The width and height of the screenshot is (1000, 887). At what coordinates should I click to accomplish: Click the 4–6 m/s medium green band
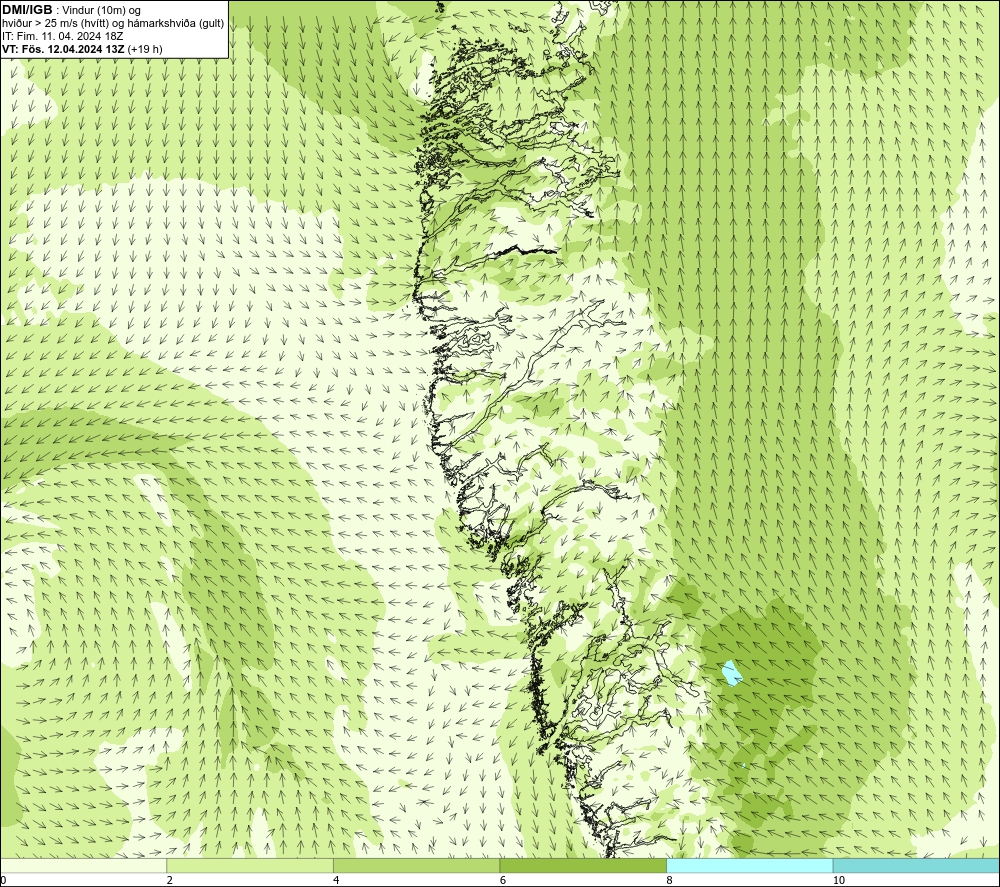click(x=416, y=865)
